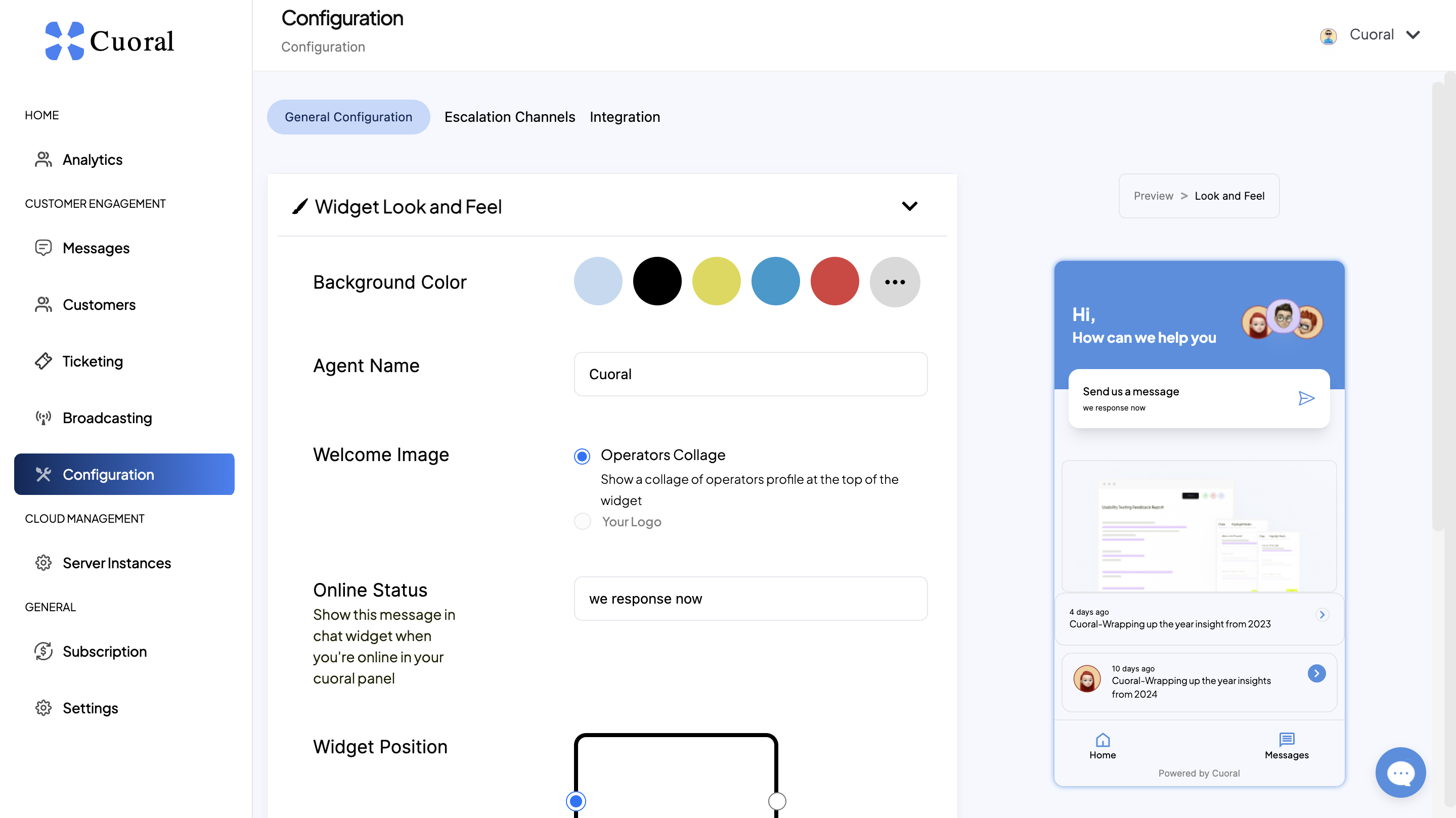This screenshot has width=1456, height=818.
Task: Click the Online Status text field
Action: click(750, 598)
